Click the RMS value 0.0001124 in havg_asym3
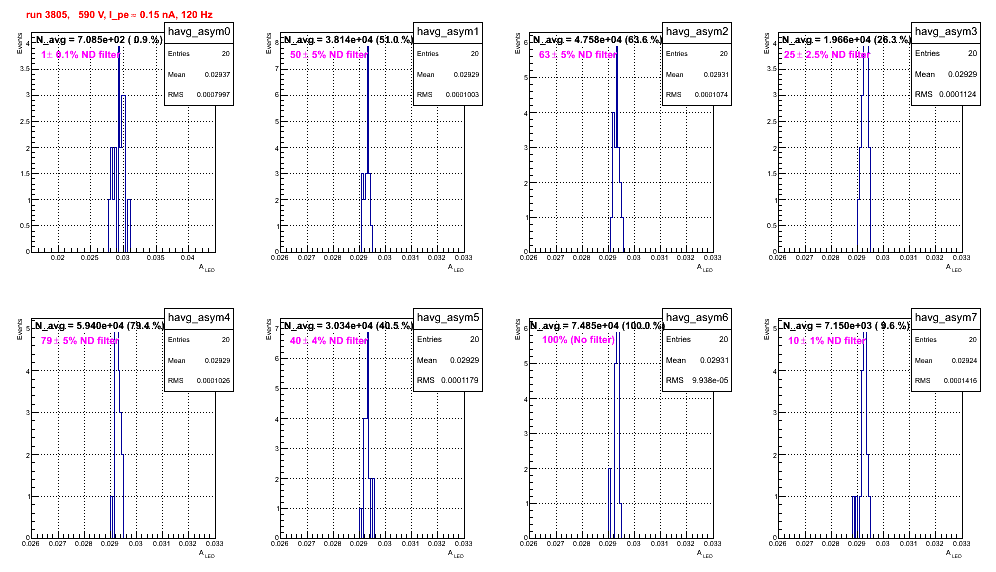The image size is (996, 572). [x=958, y=94]
